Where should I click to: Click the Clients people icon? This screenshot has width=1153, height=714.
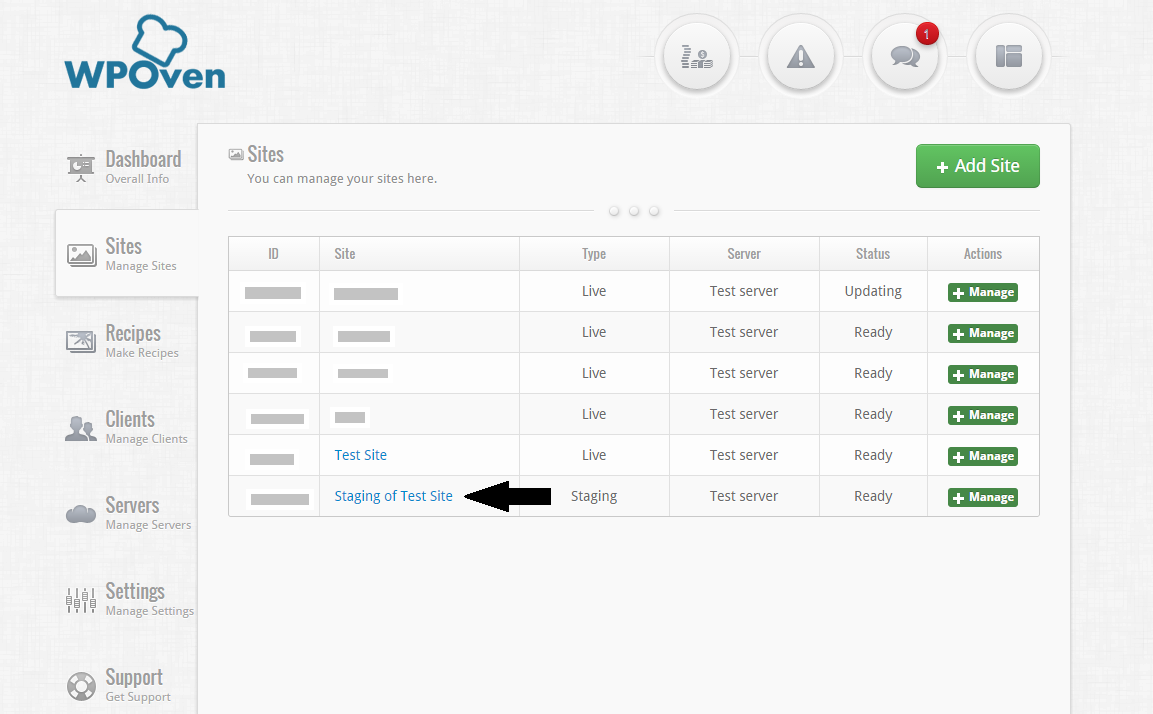pyautogui.click(x=80, y=427)
